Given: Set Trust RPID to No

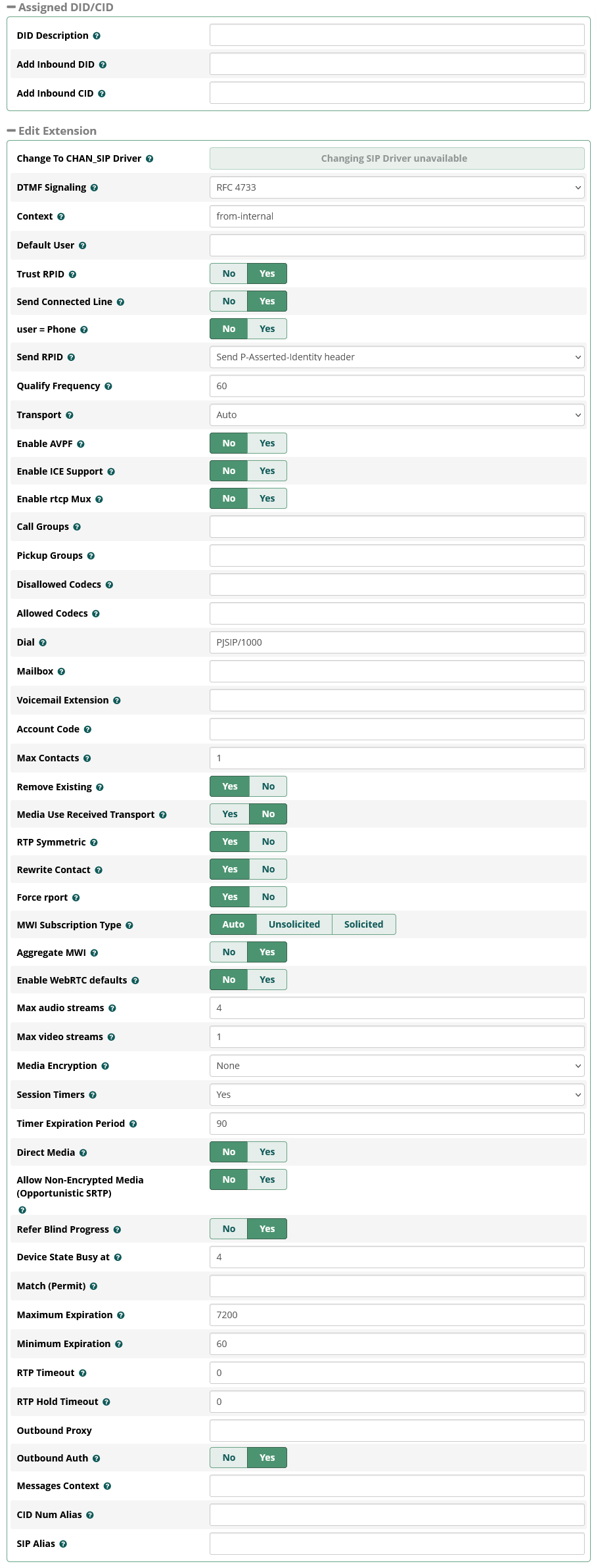Looking at the screenshot, I should point(229,274).
